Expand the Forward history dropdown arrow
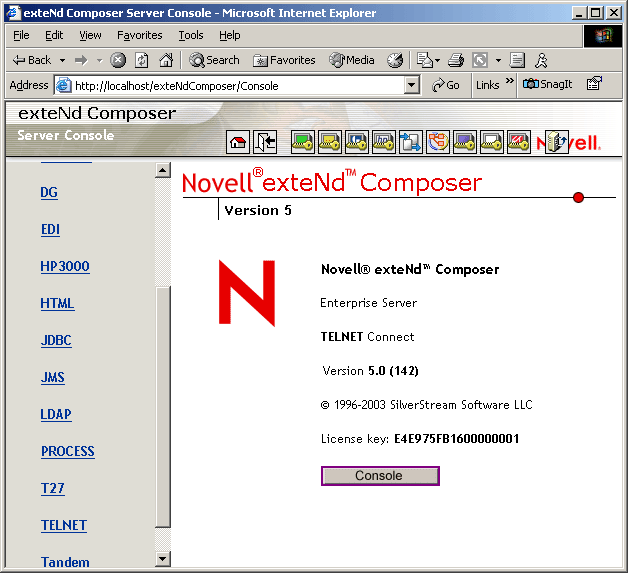Screen dimensions: 628x573 click(x=99, y=60)
